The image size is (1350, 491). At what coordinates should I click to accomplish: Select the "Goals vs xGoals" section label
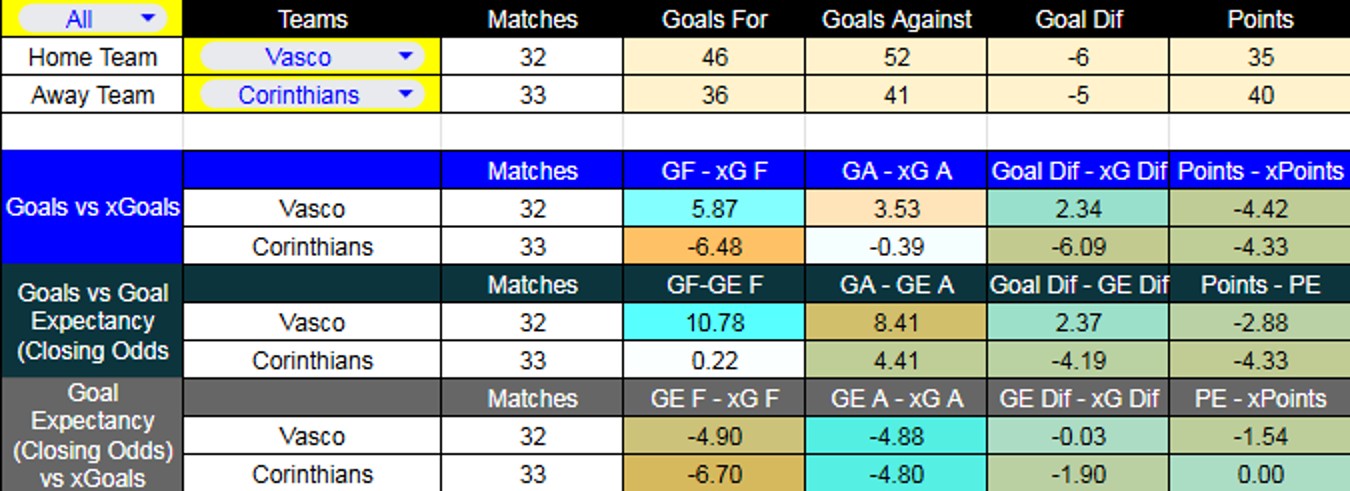pyautogui.click(x=92, y=208)
